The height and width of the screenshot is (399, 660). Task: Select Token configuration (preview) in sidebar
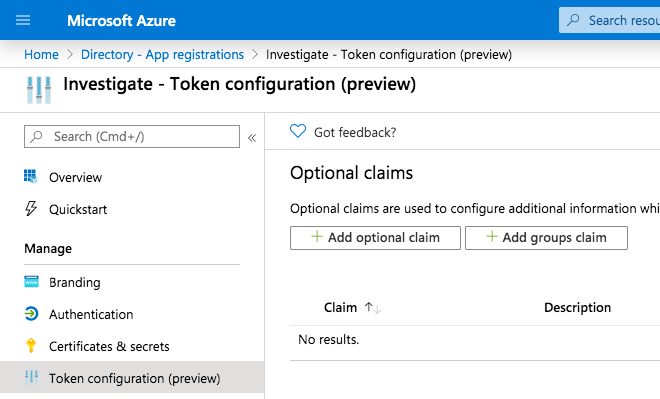click(x=132, y=378)
